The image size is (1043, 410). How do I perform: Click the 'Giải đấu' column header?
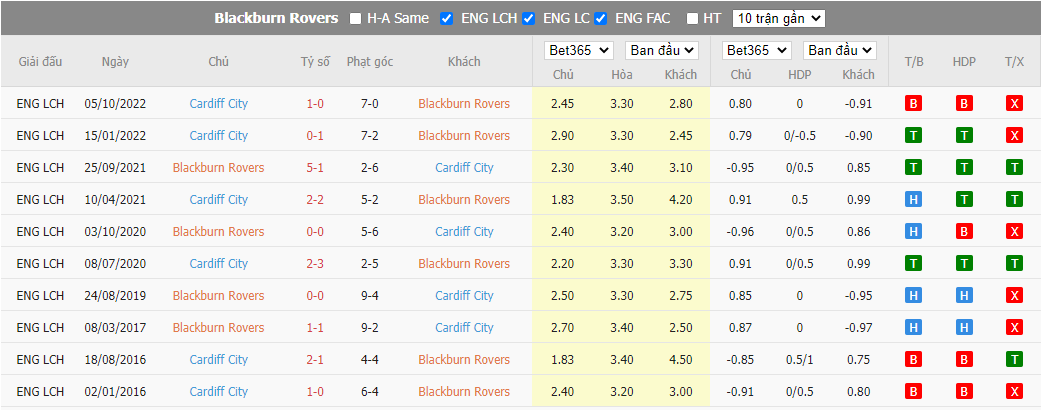[x=40, y=61]
